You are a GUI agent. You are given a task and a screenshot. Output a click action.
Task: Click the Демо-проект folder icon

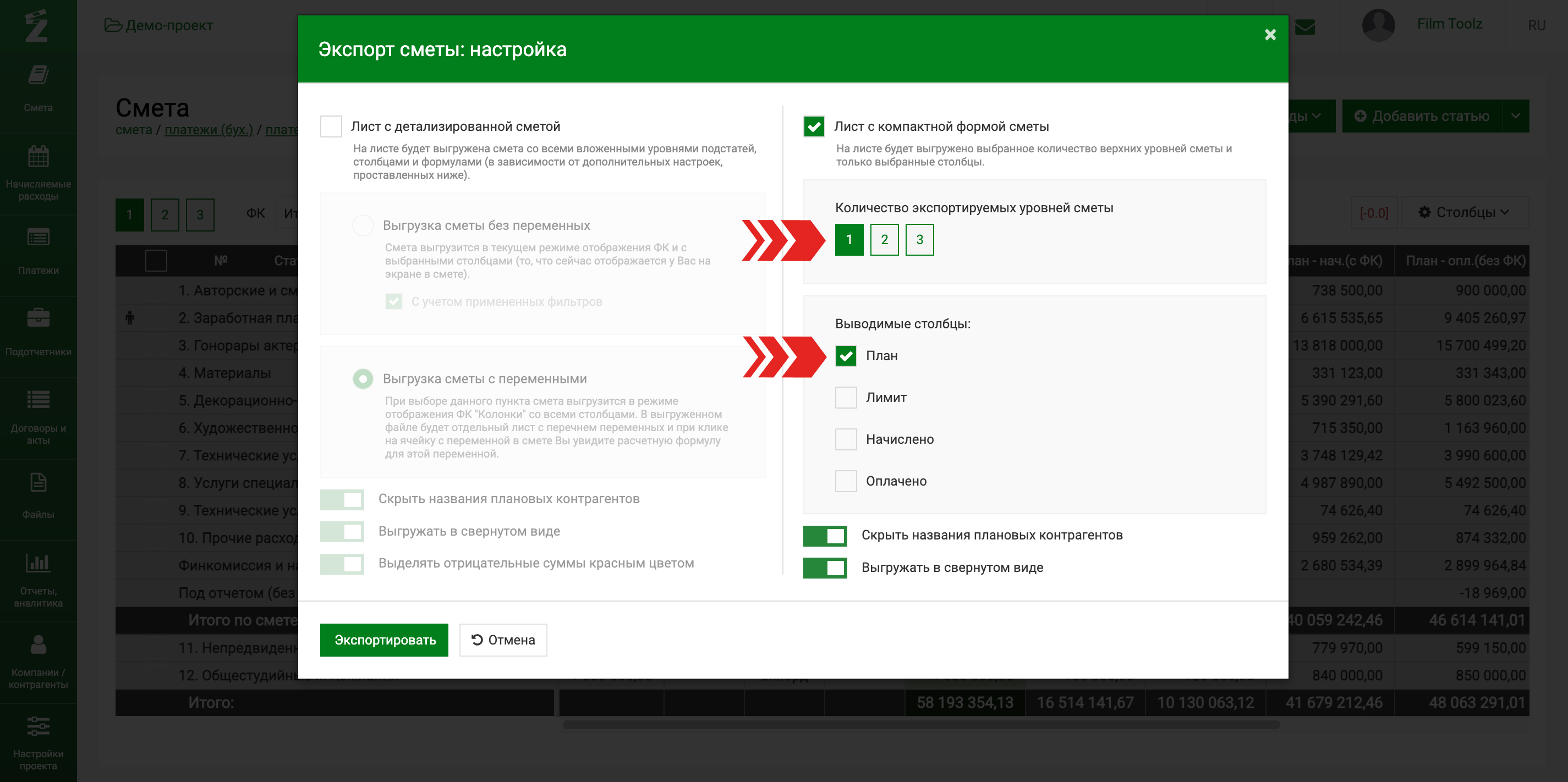pos(113,25)
